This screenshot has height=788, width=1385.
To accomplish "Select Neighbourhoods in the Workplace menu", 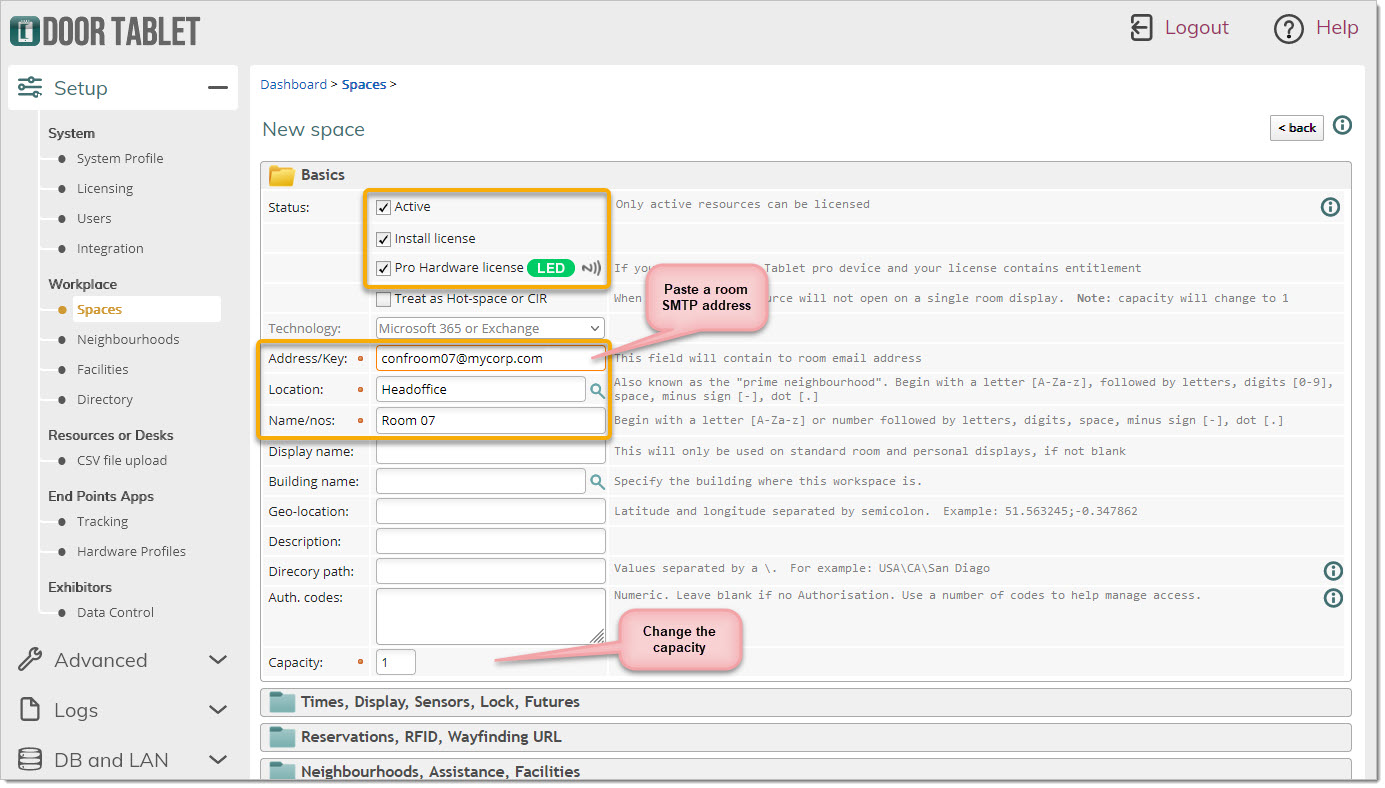I will coord(128,340).
